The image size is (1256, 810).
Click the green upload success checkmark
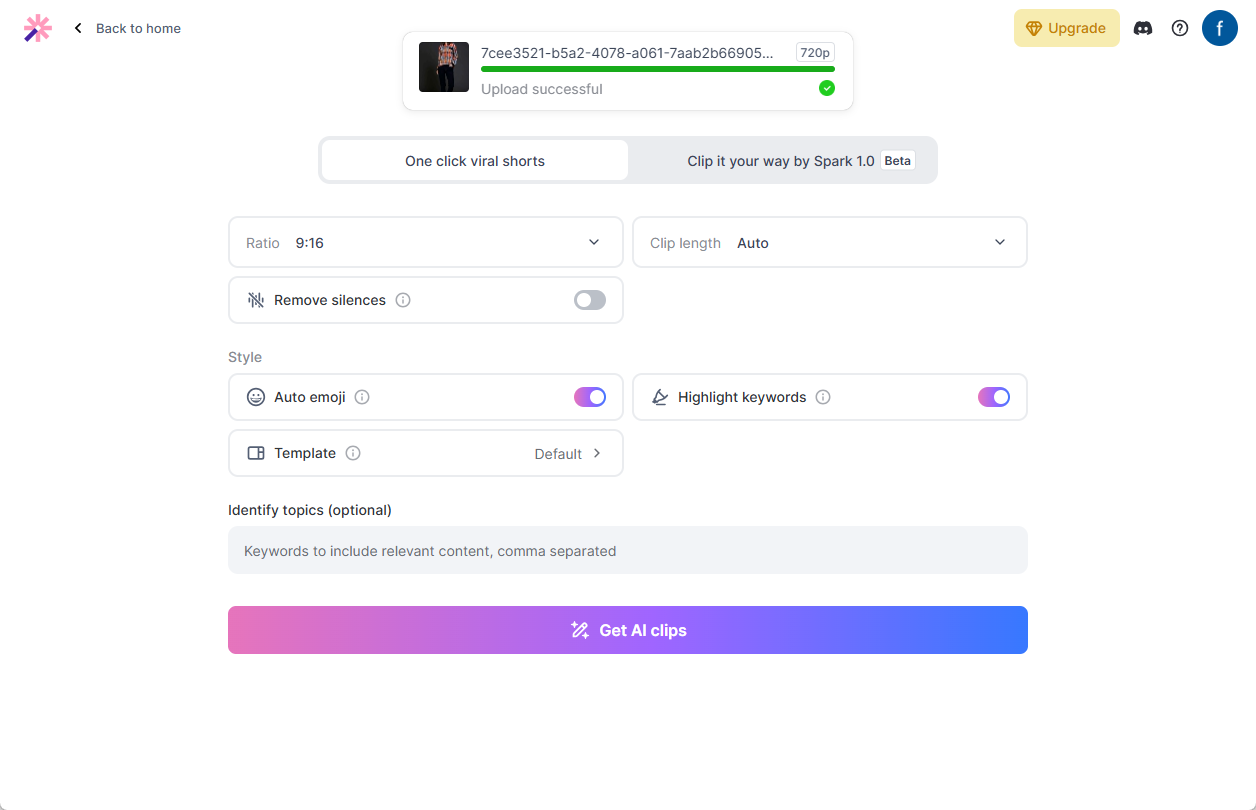pyautogui.click(x=827, y=88)
